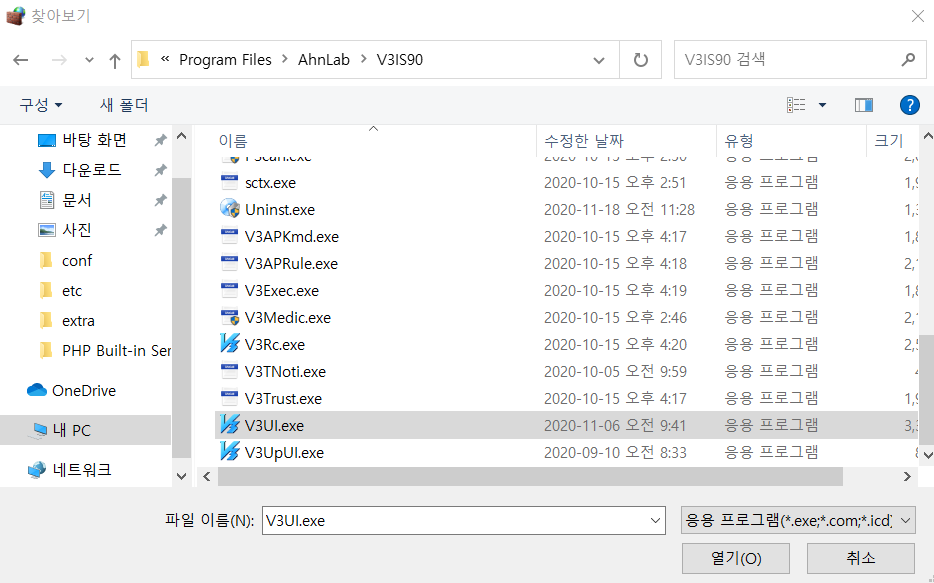Image resolution: width=934 pixels, height=583 pixels.
Task: Click the 취소 cancel button
Action: [861, 558]
